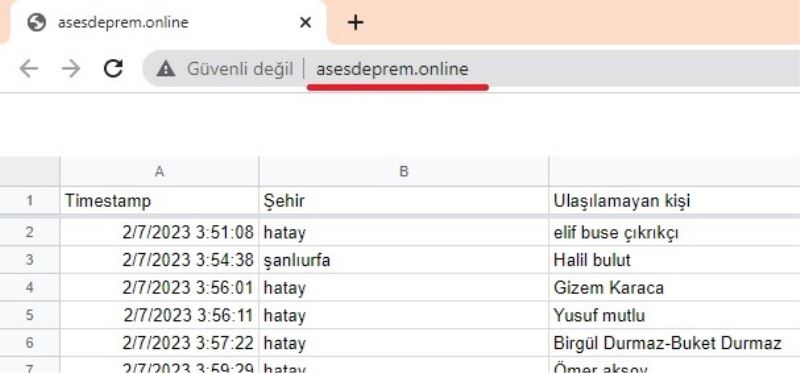Select row 1 header
Screen dimensions: 800x373
30,201
